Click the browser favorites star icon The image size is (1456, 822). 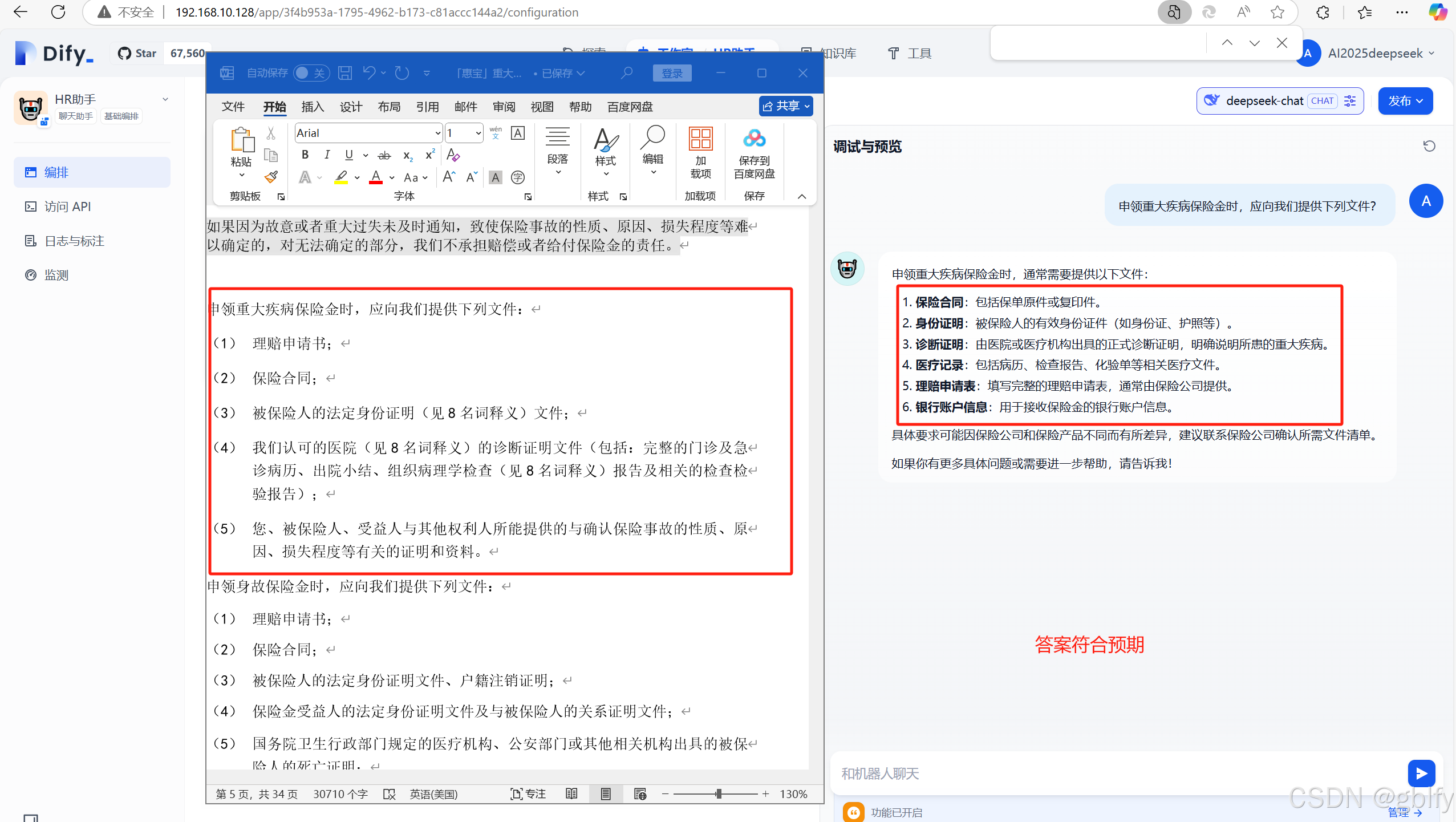[1277, 12]
